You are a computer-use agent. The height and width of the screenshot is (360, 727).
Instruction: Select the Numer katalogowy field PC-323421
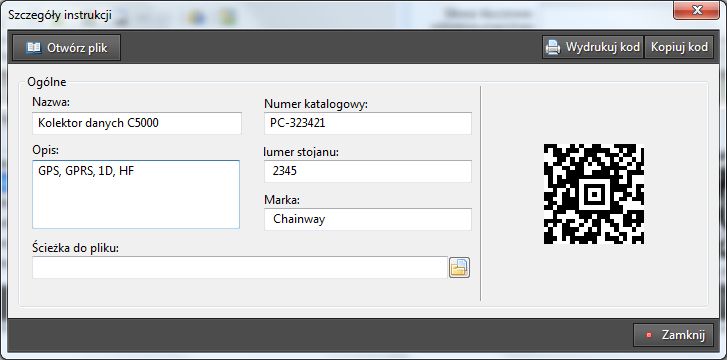coord(368,123)
